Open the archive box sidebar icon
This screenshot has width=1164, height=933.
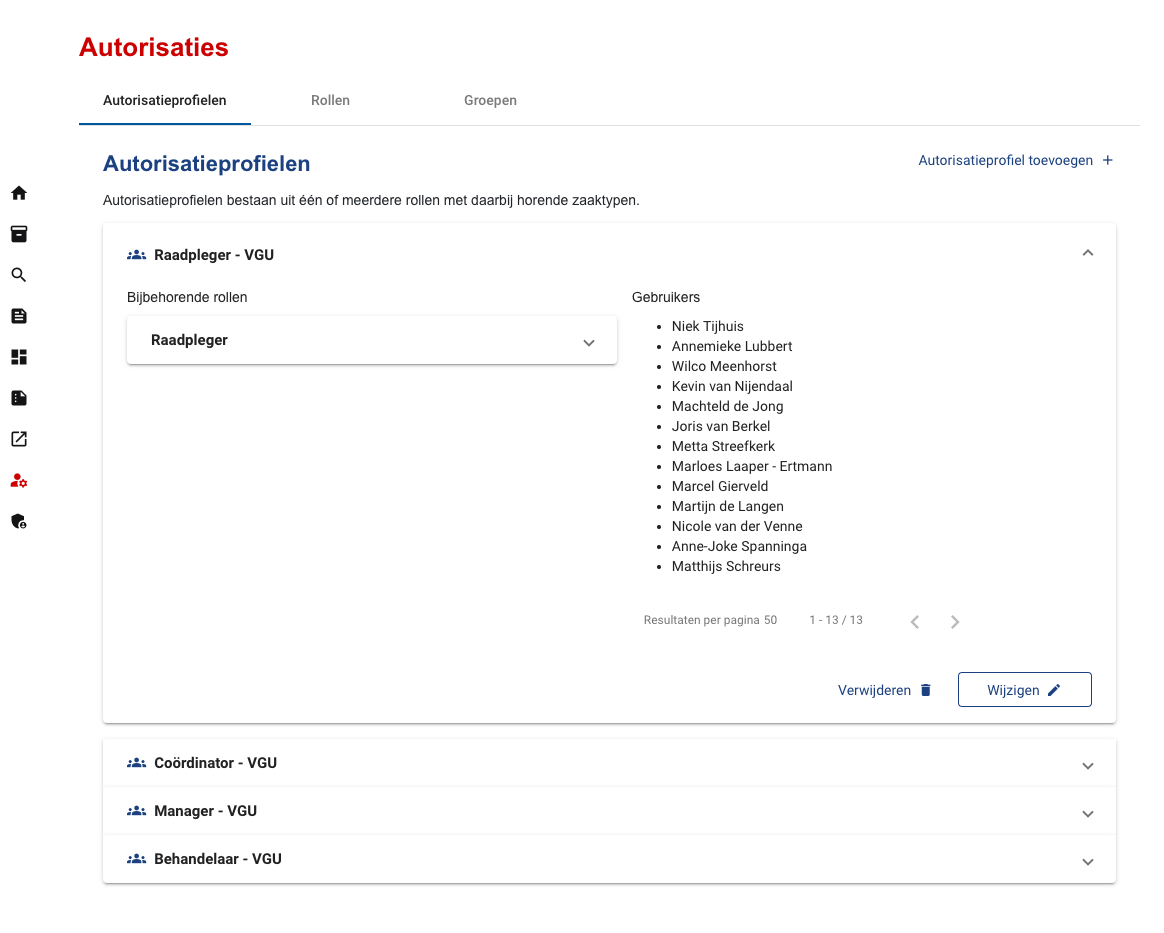(x=19, y=234)
